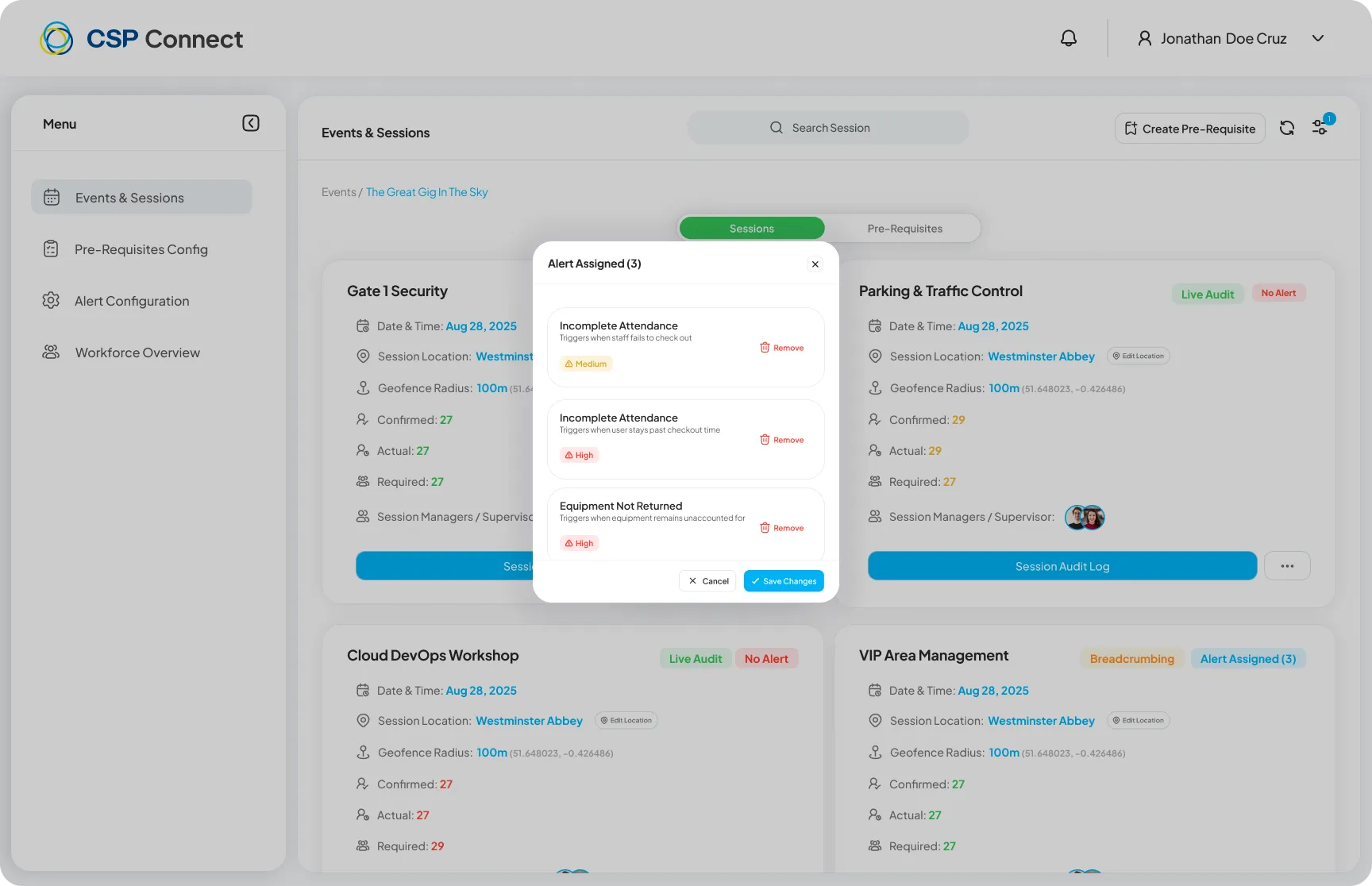Edit Location for Parking & Traffic Control
This screenshot has width=1372, height=886.
click(x=1138, y=356)
